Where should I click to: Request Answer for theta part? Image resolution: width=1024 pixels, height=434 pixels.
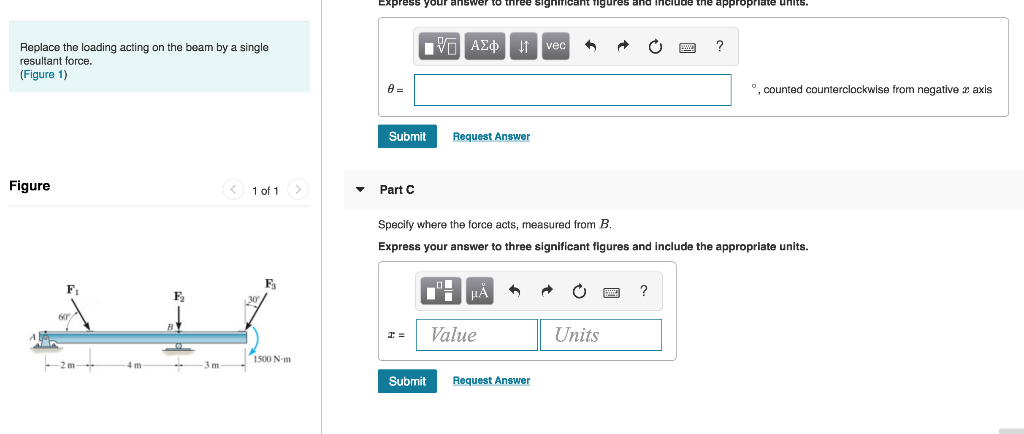tap(491, 136)
